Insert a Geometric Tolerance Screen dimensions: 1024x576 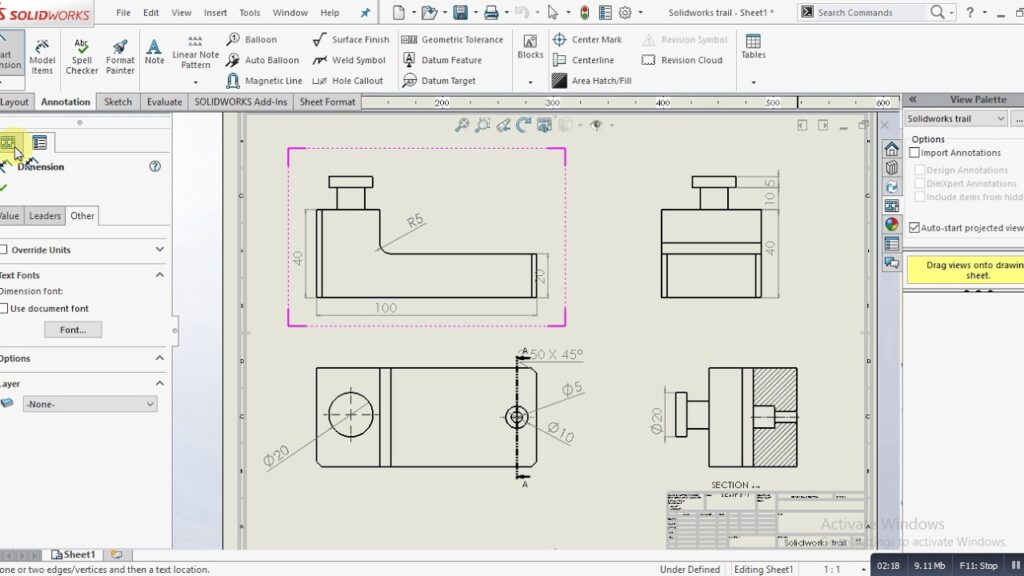pyautogui.click(x=452, y=40)
